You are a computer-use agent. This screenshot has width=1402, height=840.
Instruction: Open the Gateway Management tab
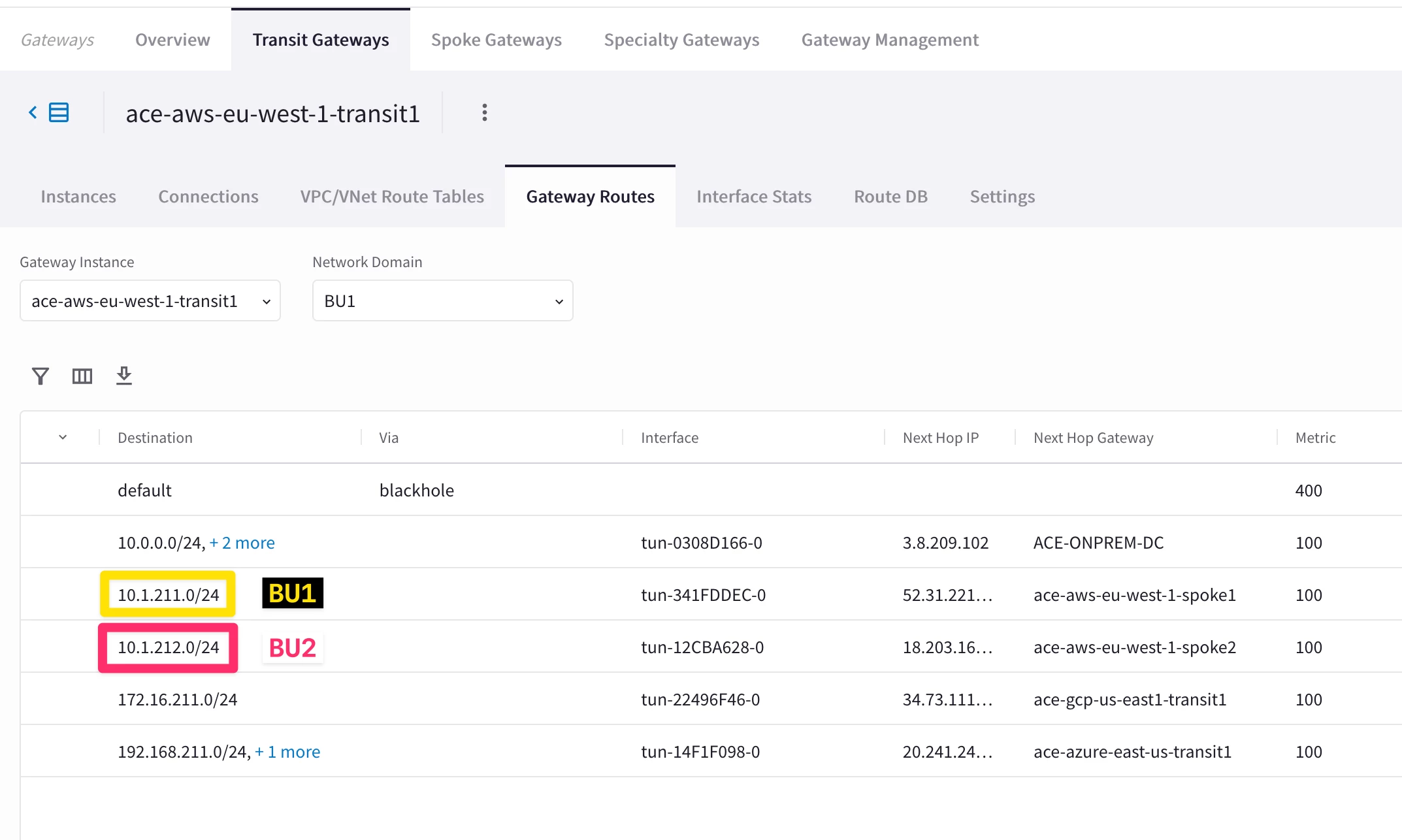889,40
